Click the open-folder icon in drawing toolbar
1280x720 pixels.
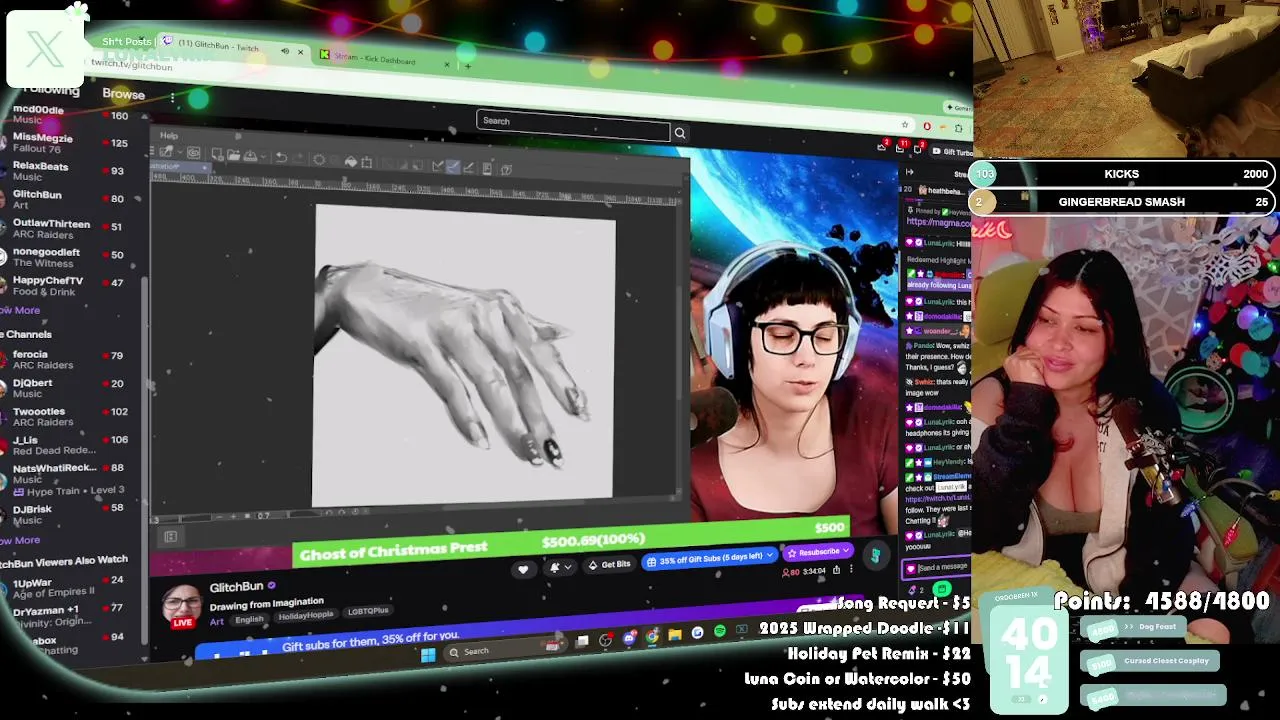point(233,155)
